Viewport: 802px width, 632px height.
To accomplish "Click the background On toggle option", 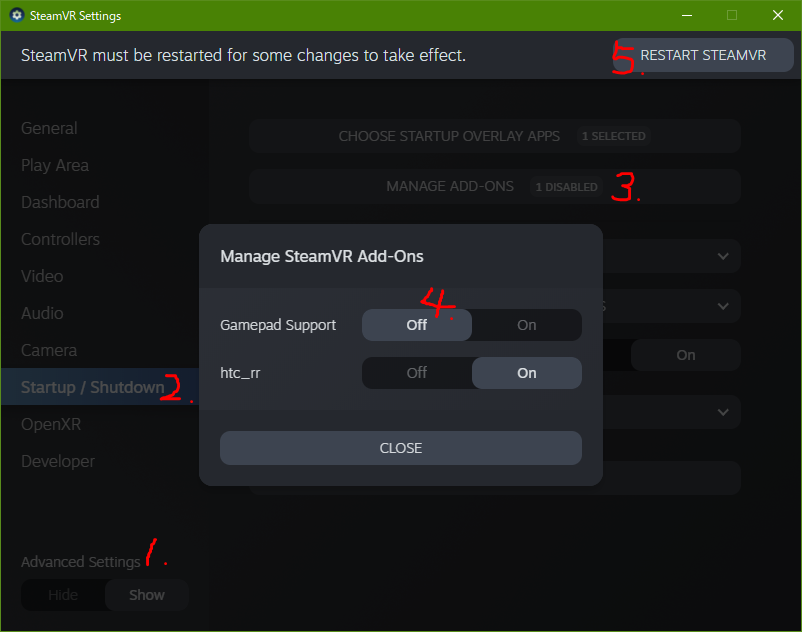I will 685,355.
